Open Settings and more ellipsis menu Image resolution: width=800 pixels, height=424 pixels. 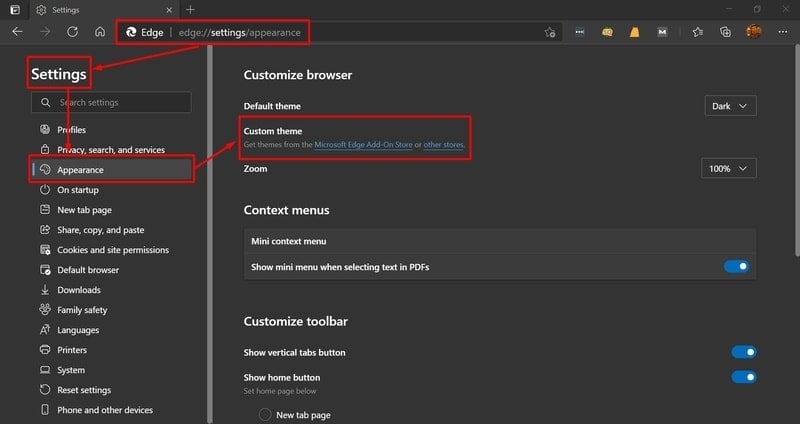(x=783, y=32)
